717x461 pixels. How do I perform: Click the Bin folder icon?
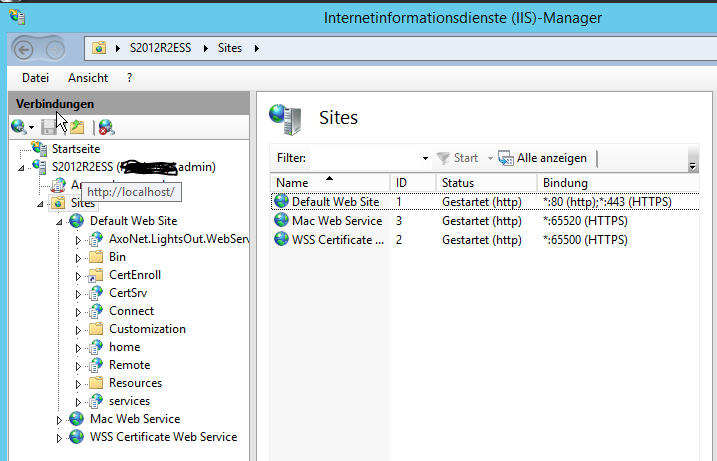(96, 257)
